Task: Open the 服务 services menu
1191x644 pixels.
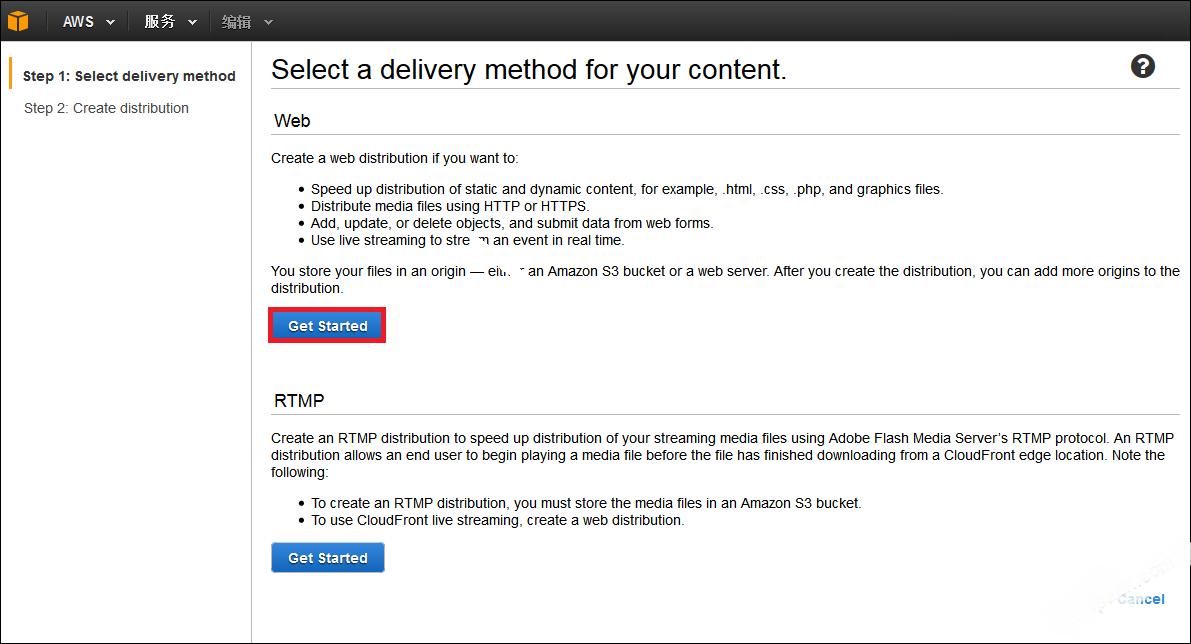Action: pos(160,22)
